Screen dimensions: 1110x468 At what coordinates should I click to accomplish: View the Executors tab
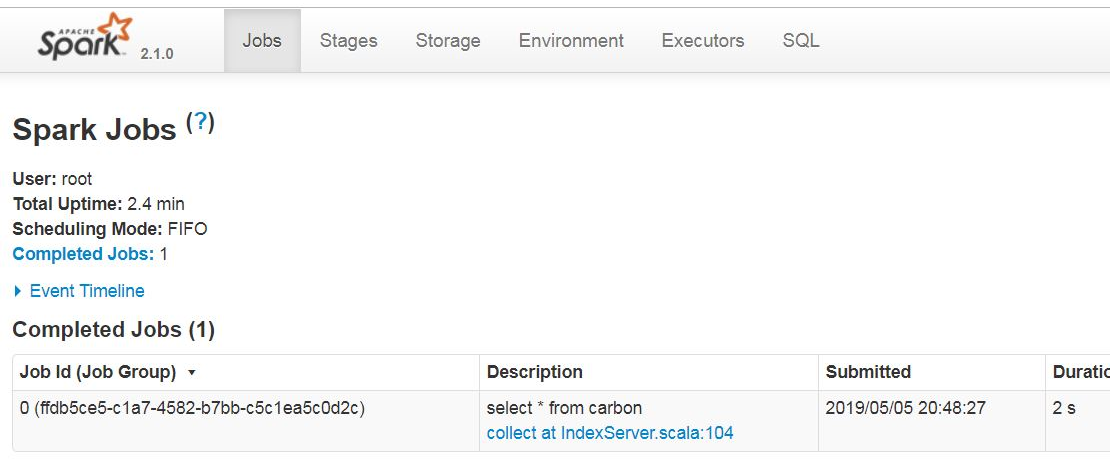coord(703,41)
